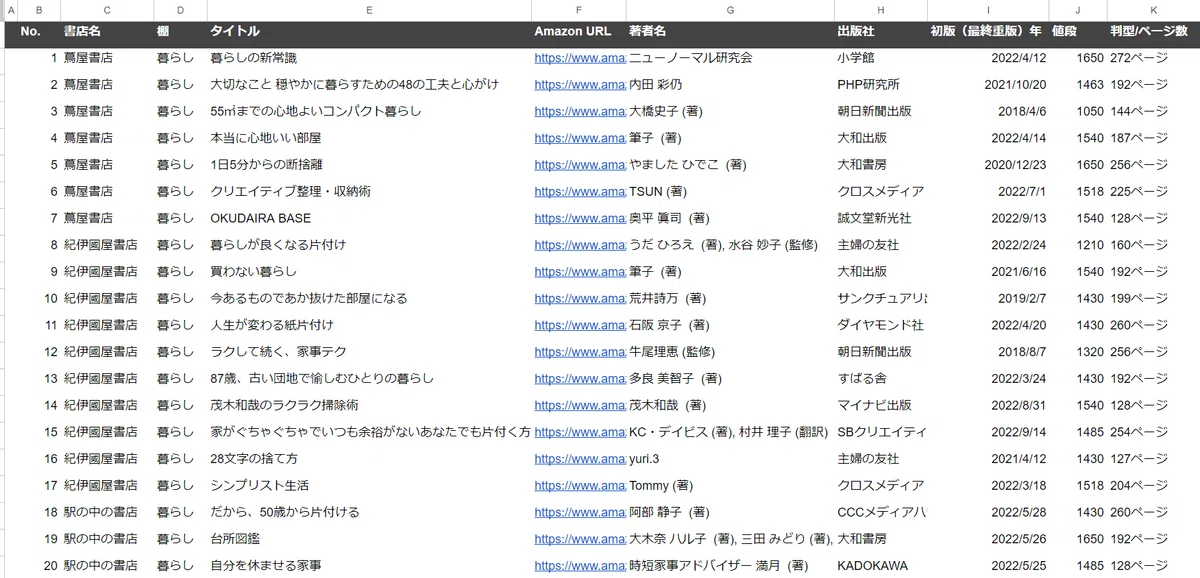The image size is (1200, 578).
Task: Select publisher cell 'KADOKAWA'
Action: (881, 565)
